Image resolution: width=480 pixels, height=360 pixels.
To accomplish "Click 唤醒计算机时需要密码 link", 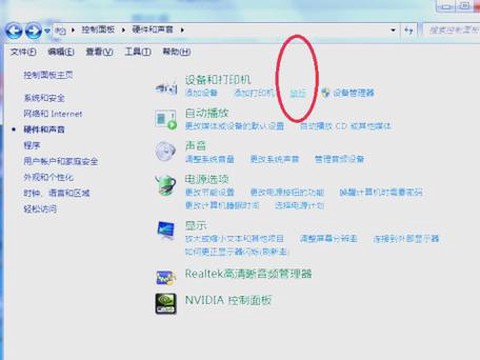I will point(381,192).
